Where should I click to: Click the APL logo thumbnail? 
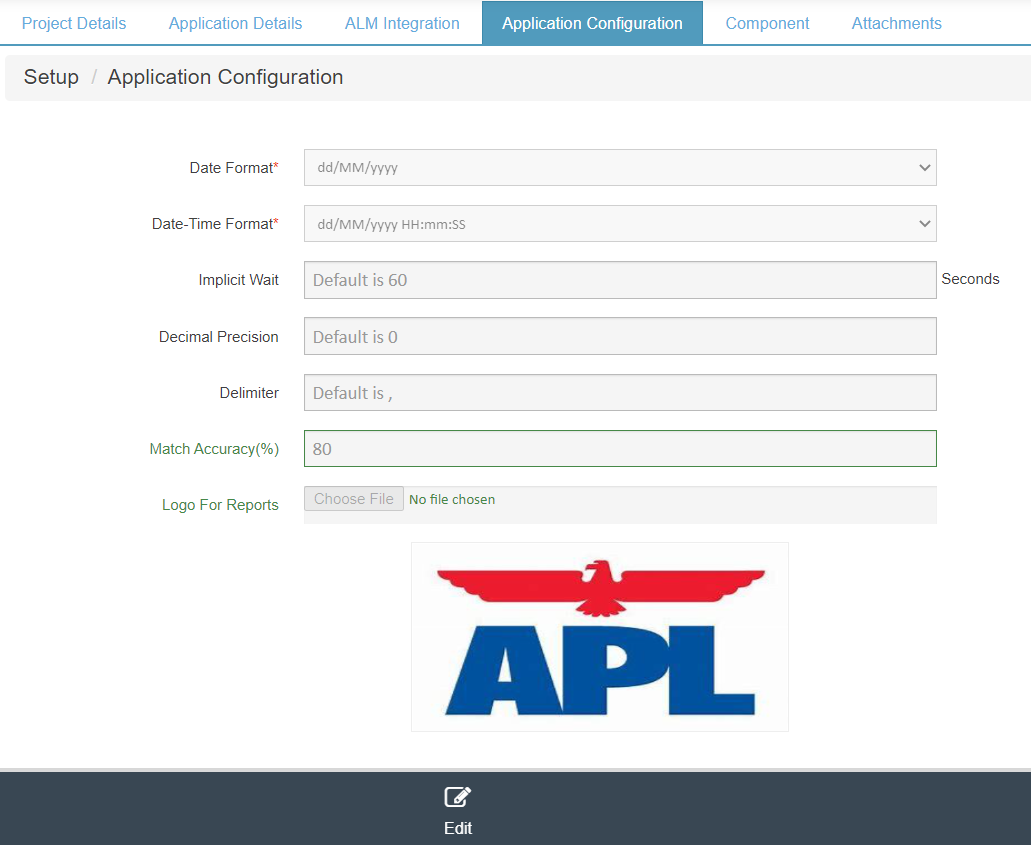click(x=600, y=637)
